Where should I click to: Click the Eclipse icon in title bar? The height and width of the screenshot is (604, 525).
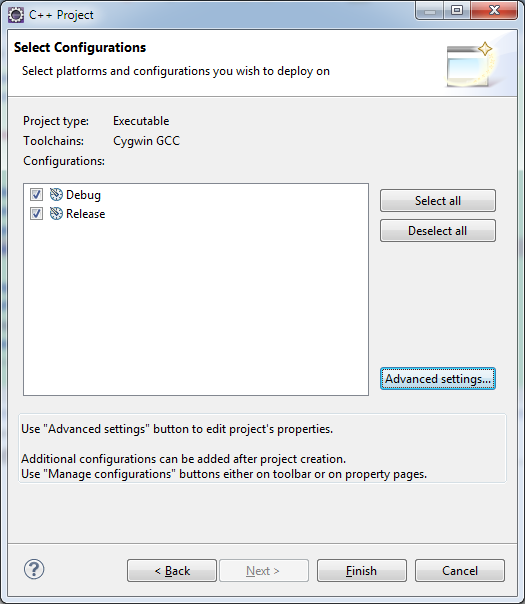click(16, 15)
